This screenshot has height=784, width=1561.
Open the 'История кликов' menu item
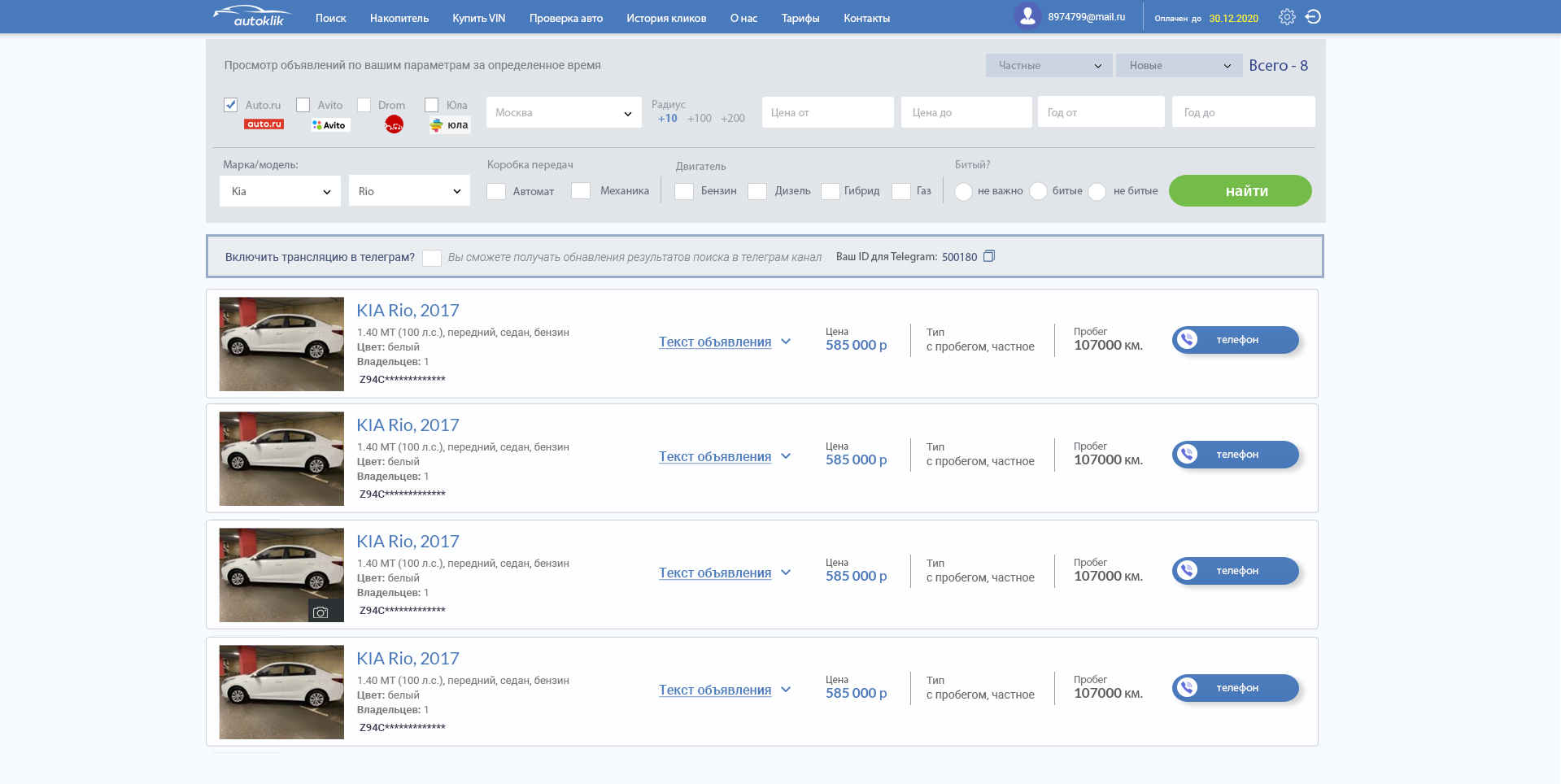(666, 18)
